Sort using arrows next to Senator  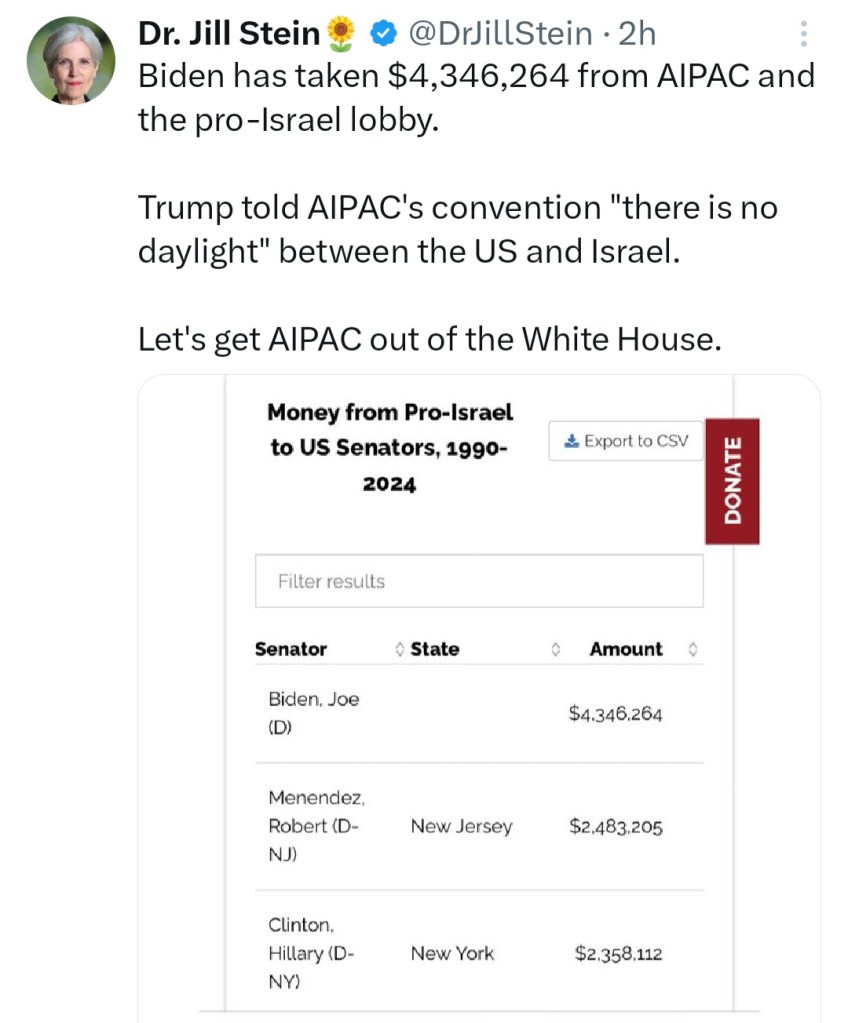pos(400,650)
